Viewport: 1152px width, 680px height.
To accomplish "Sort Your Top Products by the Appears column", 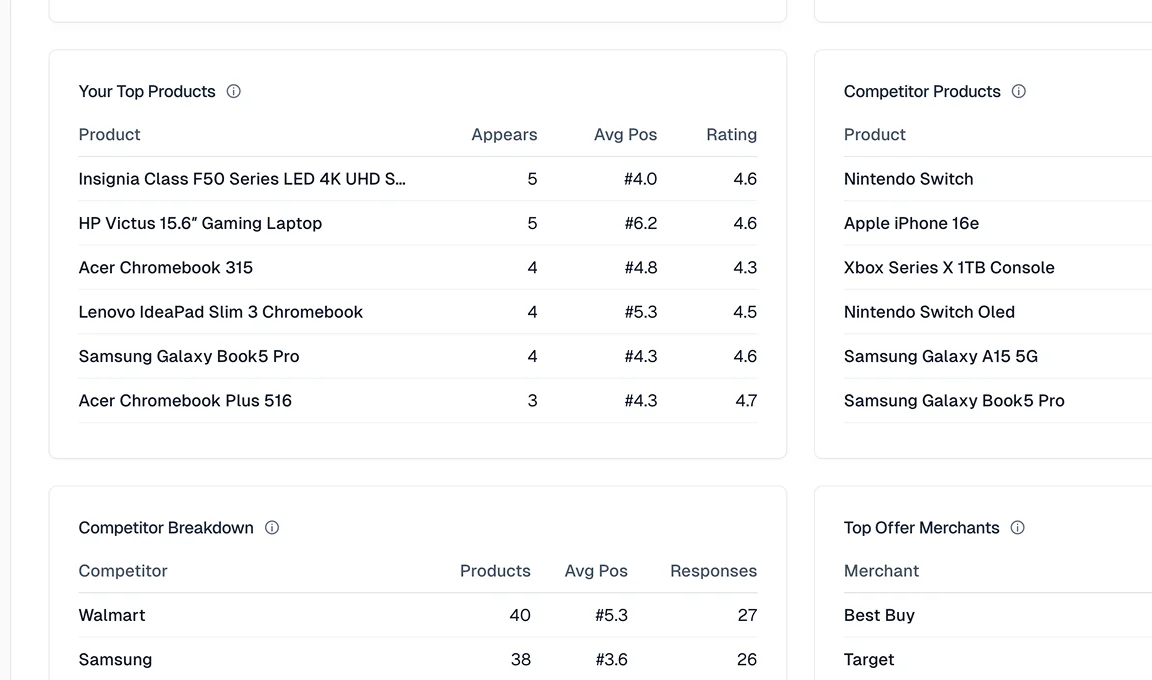I will click(x=504, y=134).
